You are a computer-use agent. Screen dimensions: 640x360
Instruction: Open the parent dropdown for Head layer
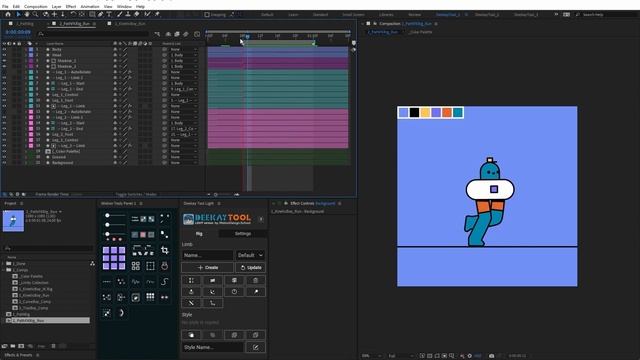184,55
